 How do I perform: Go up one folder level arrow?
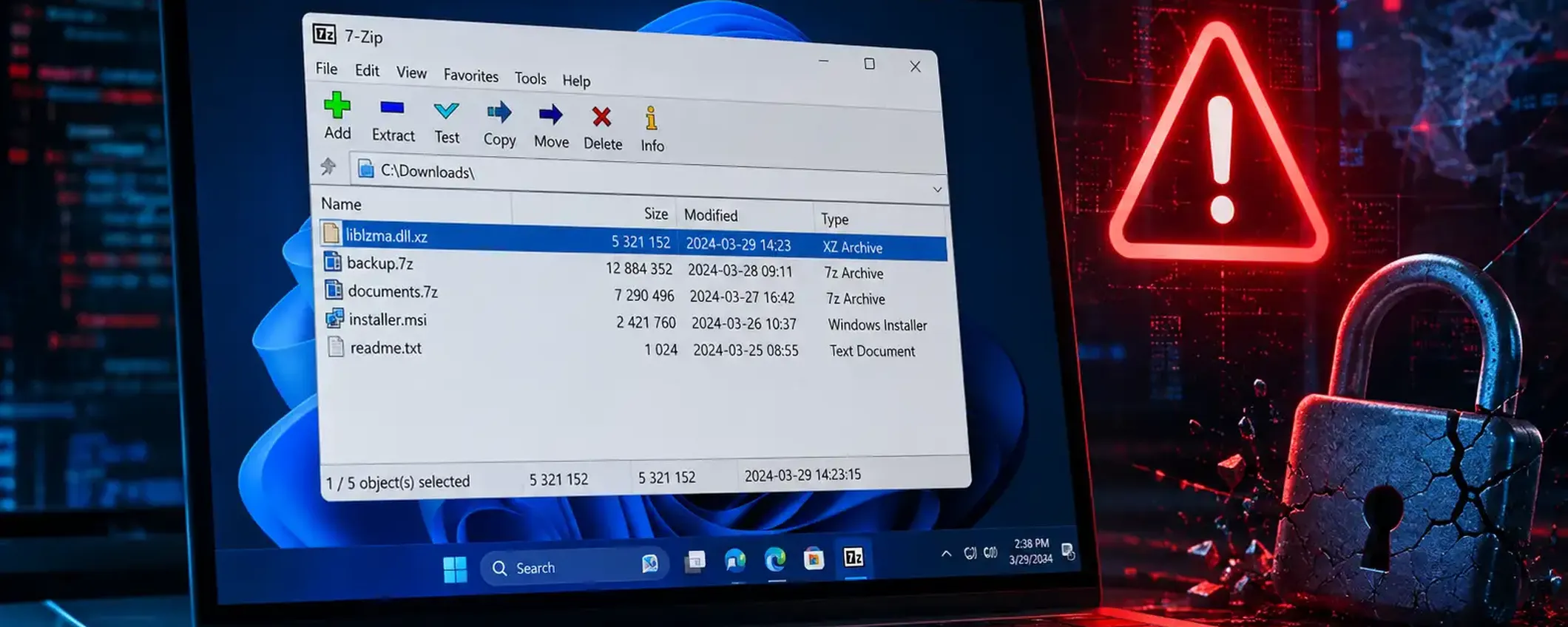(328, 166)
